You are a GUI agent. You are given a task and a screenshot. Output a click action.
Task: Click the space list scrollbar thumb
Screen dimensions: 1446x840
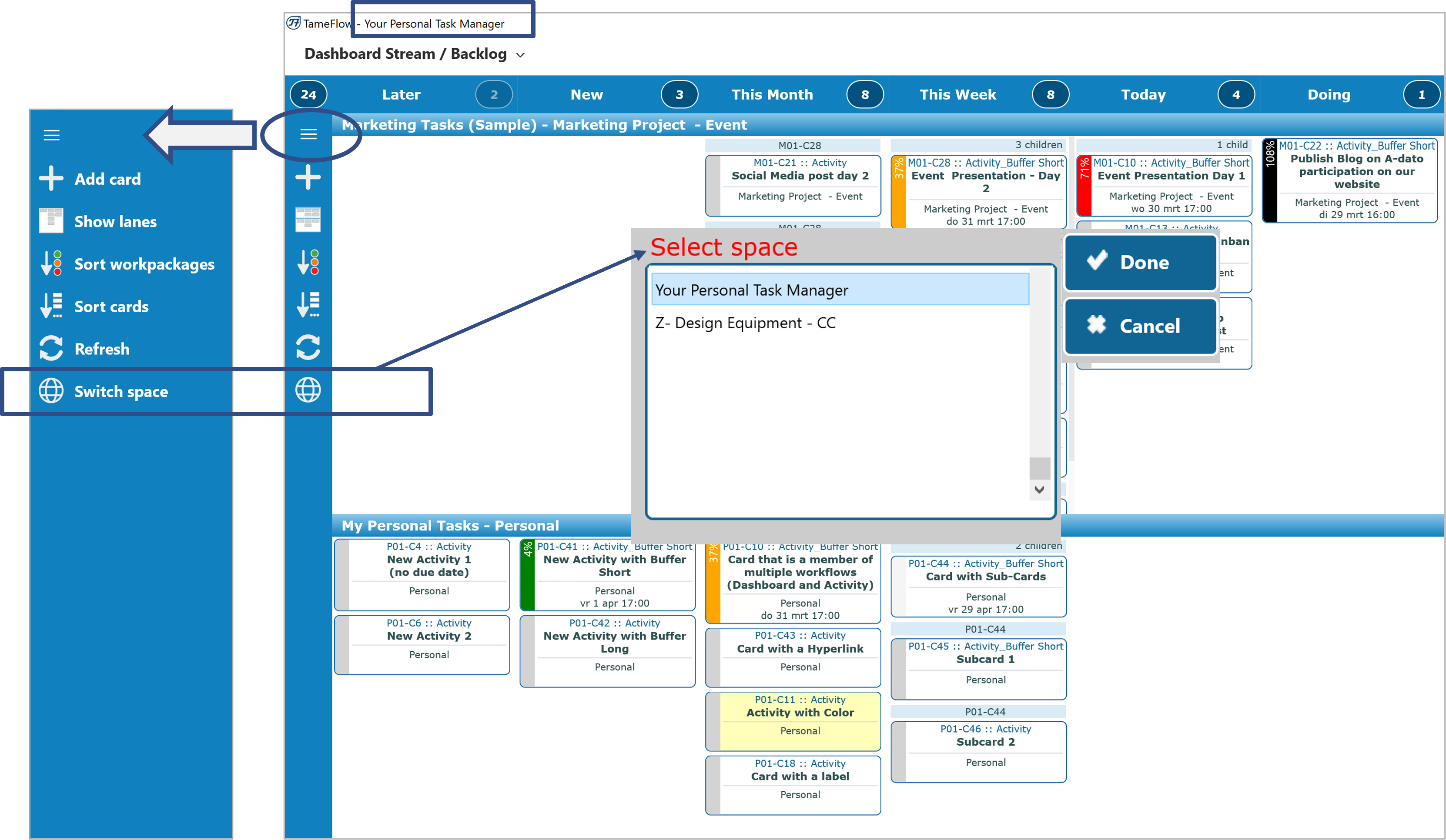1039,468
